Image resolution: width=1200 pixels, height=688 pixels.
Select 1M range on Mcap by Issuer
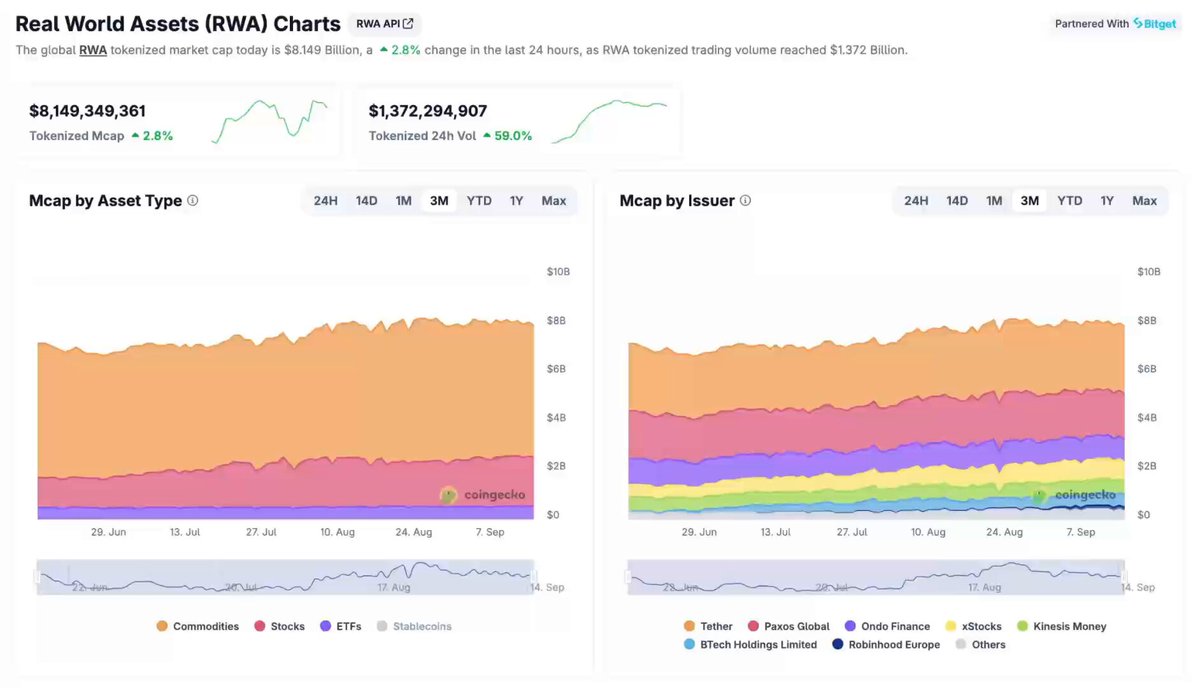(995, 201)
